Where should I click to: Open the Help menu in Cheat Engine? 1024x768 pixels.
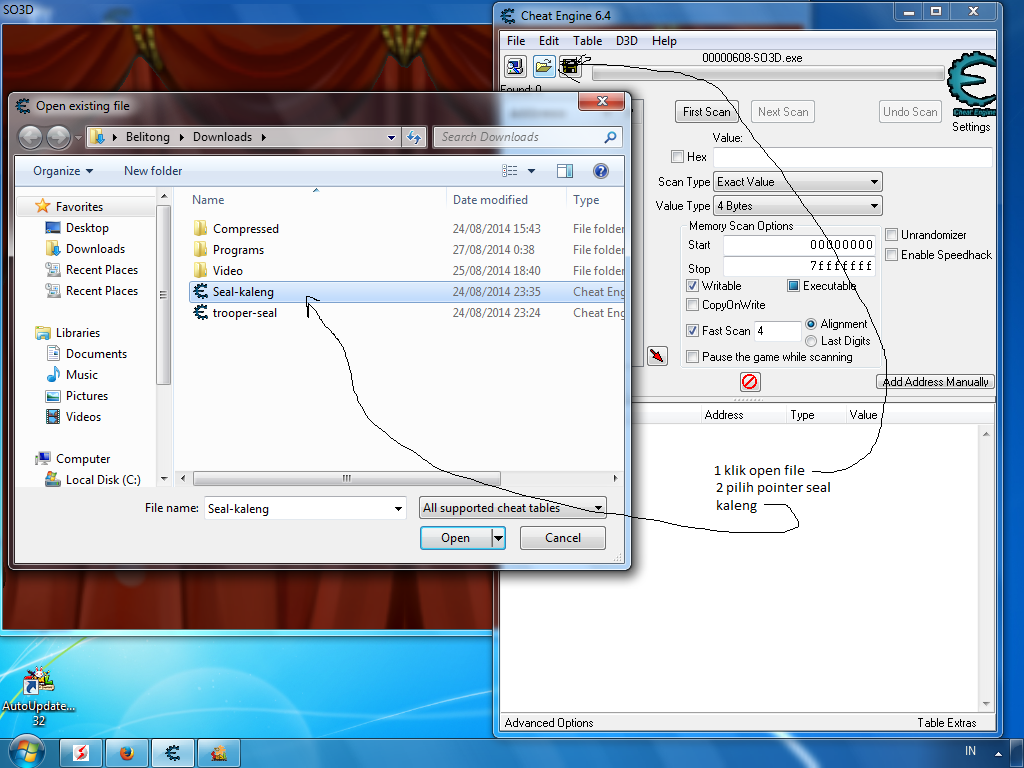point(664,40)
